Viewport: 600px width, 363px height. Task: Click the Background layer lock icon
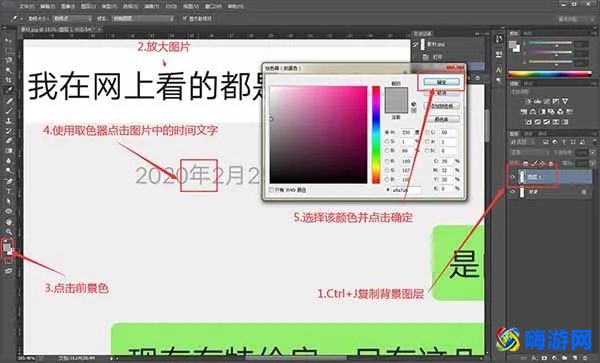click(584, 191)
